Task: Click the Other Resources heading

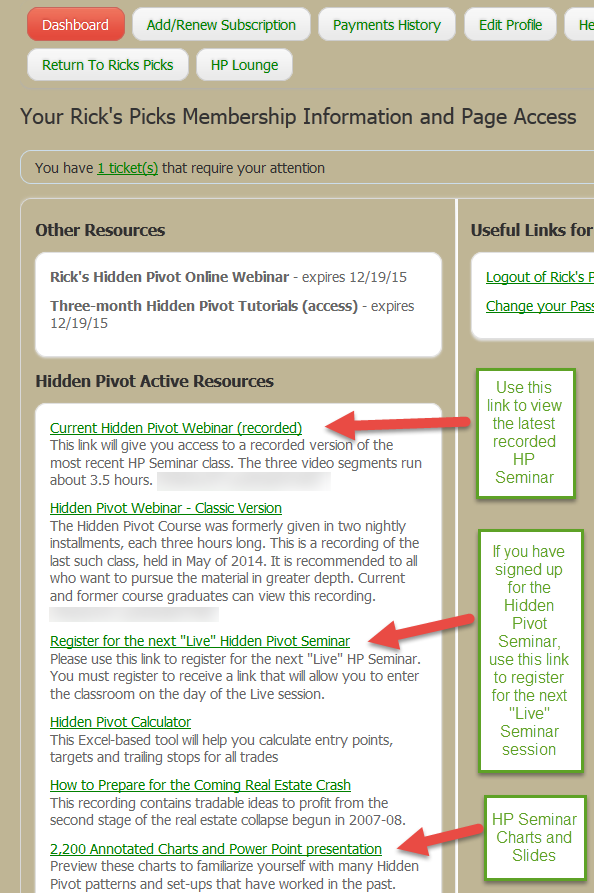Action: (100, 230)
